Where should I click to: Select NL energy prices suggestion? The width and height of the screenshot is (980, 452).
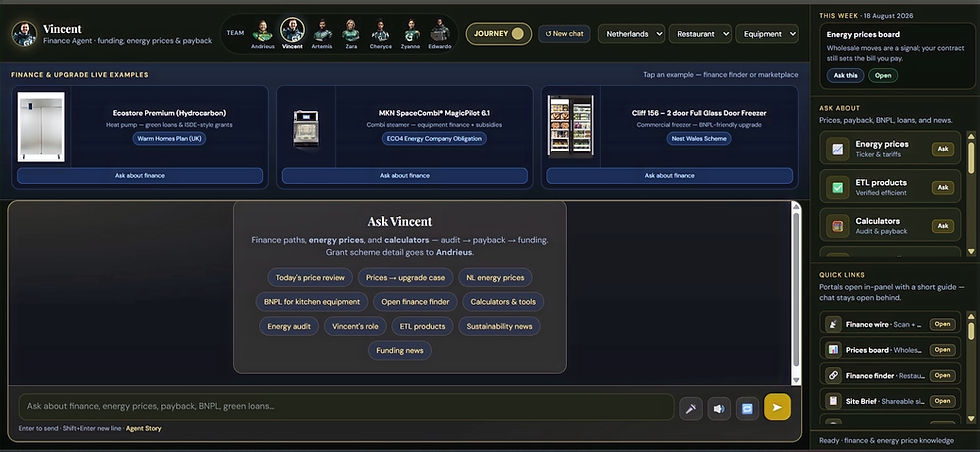[x=496, y=278]
